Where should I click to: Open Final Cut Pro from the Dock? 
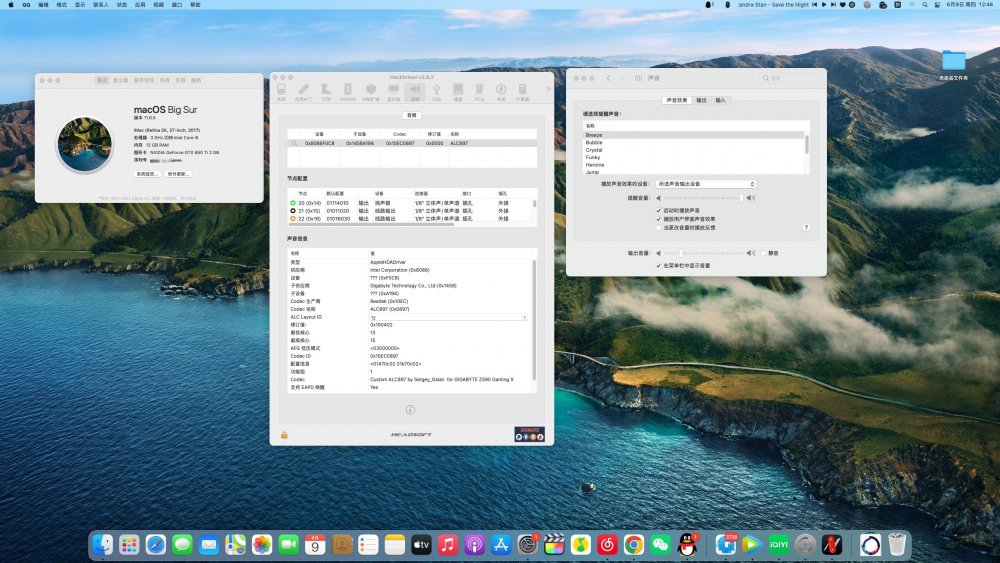[x=554, y=545]
